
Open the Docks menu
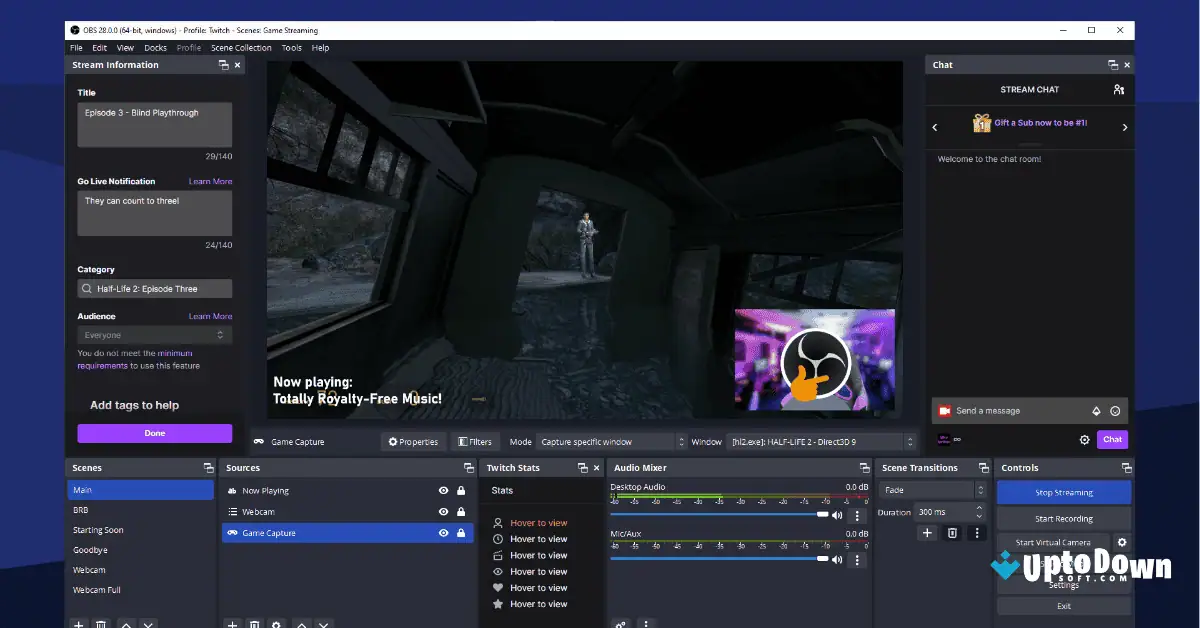click(x=155, y=47)
